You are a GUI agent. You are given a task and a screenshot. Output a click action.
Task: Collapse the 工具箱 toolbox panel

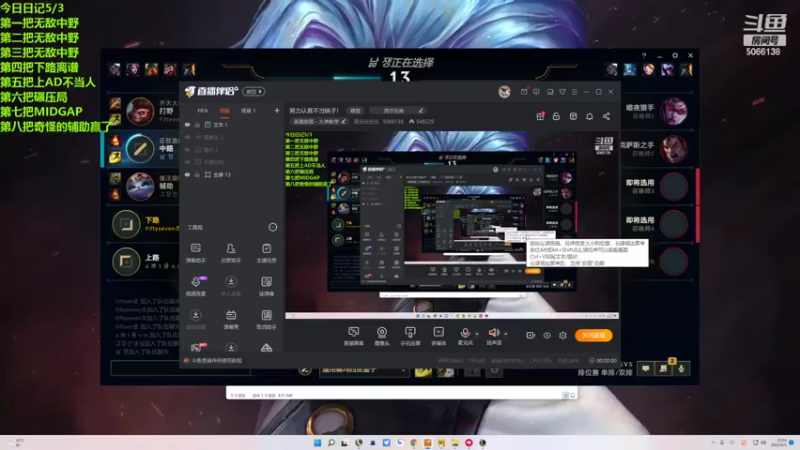[272, 227]
